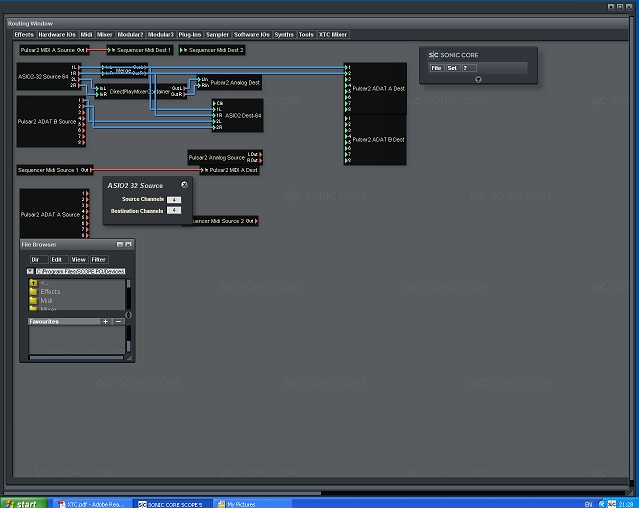639x508 pixels.
Task: Open the Filter menu in File Browser
Action: pos(98,259)
